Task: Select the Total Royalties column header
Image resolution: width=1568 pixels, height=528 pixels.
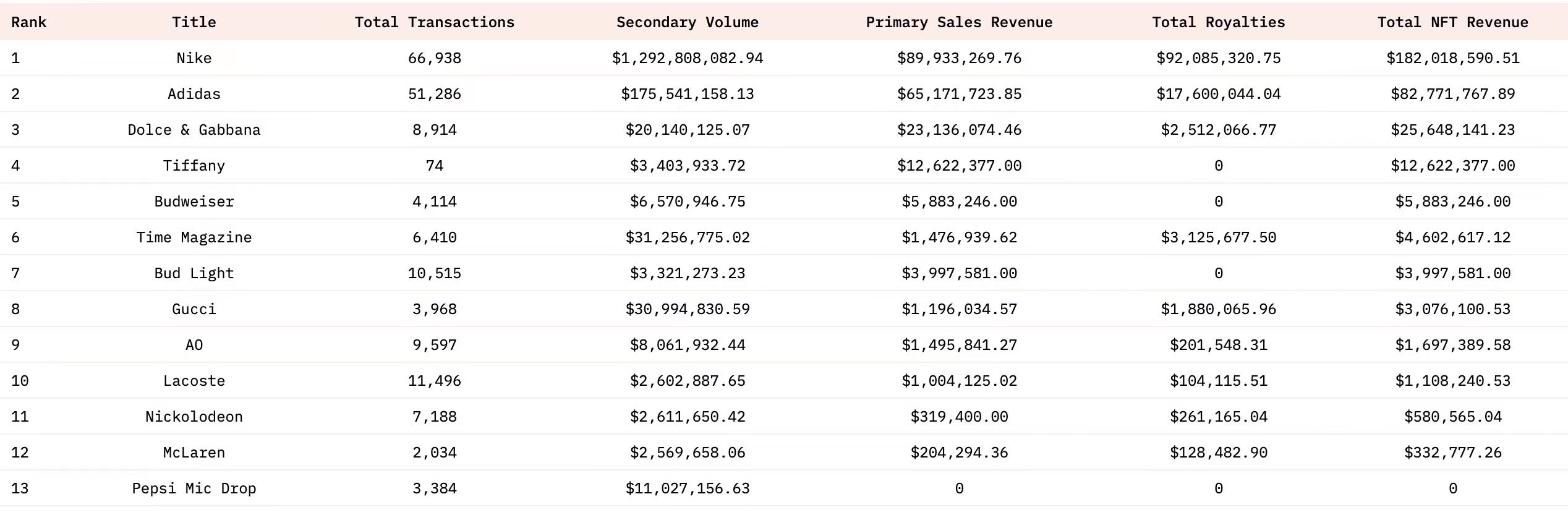Action: [x=1218, y=22]
